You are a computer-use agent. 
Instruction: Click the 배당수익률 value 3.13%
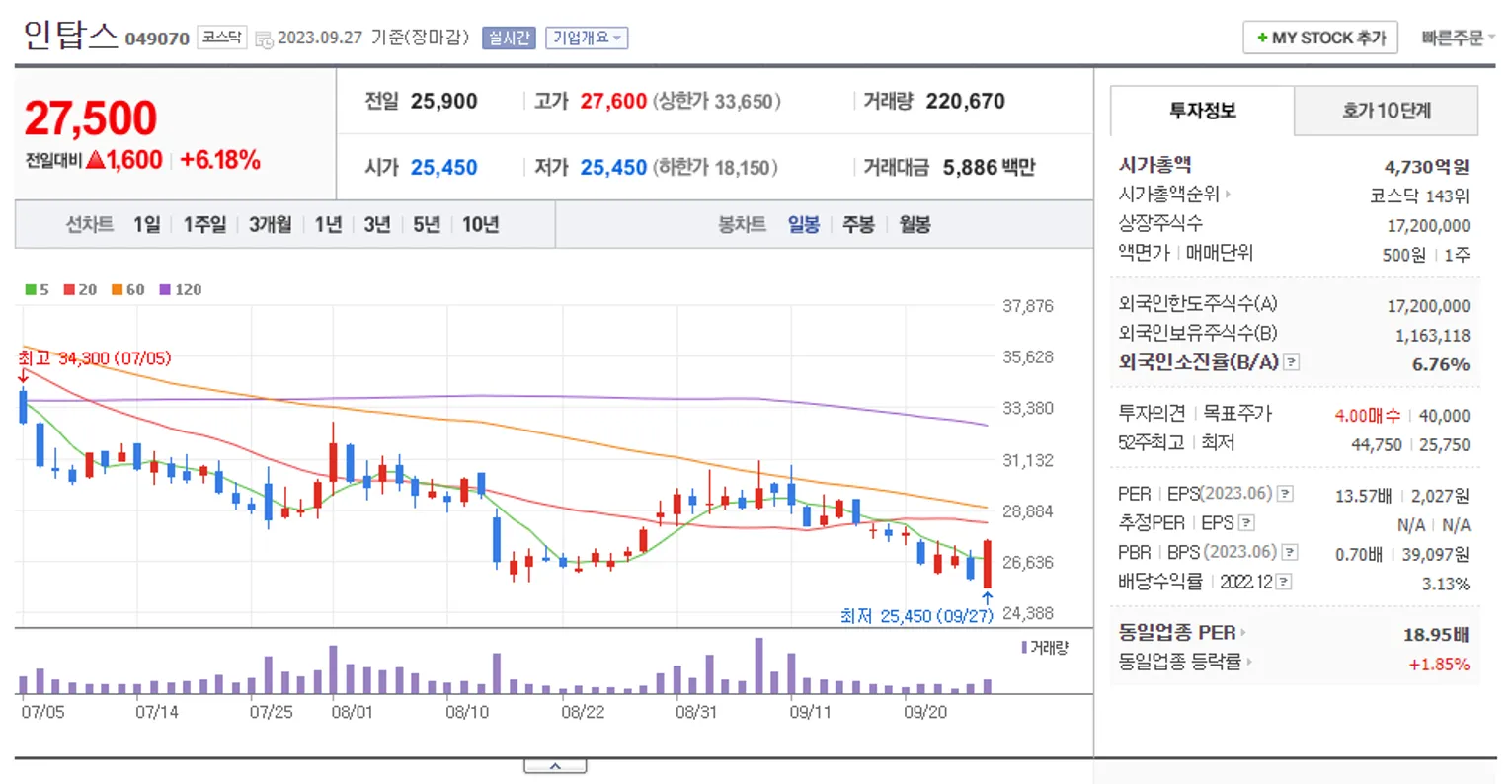click(1445, 584)
